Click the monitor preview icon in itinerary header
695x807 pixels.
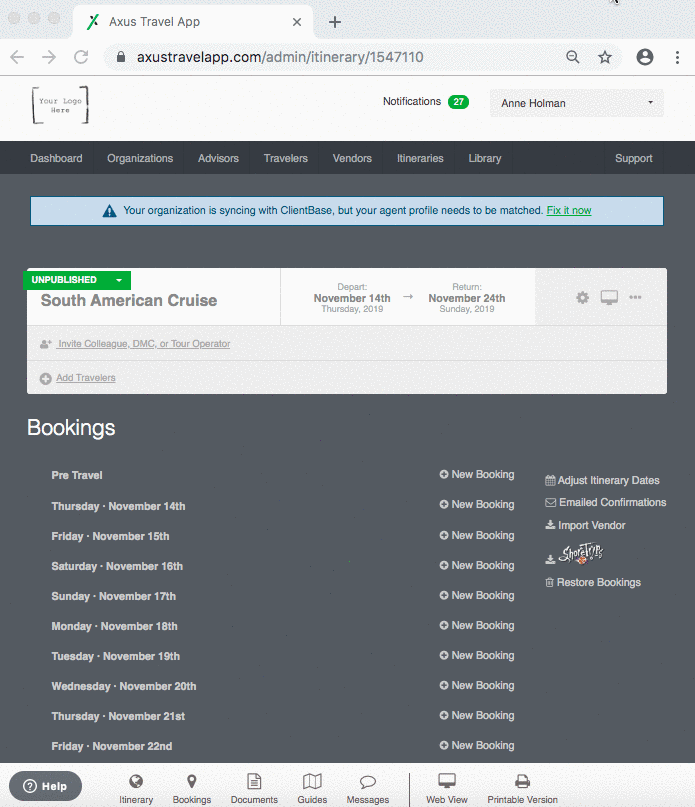609,297
